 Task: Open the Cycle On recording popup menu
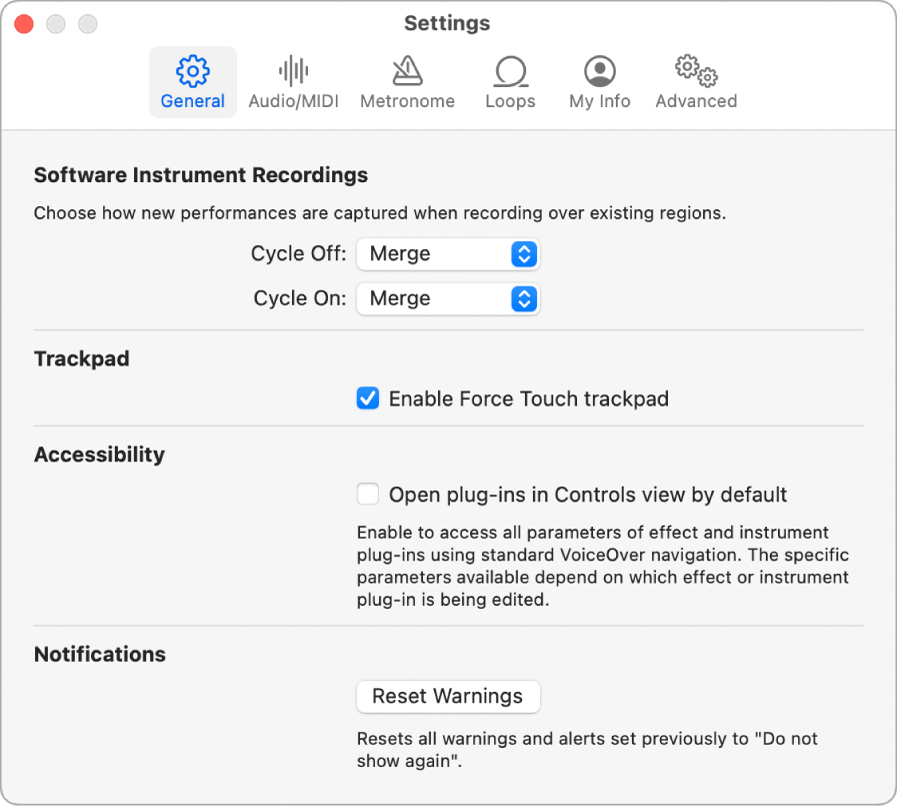click(448, 298)
